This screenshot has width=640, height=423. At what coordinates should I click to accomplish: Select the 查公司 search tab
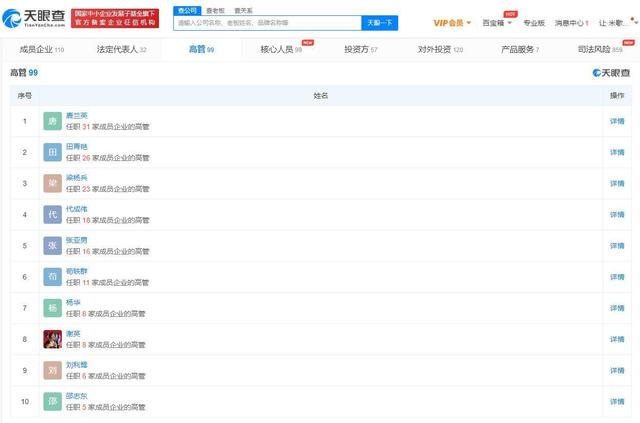pos(187,11)
